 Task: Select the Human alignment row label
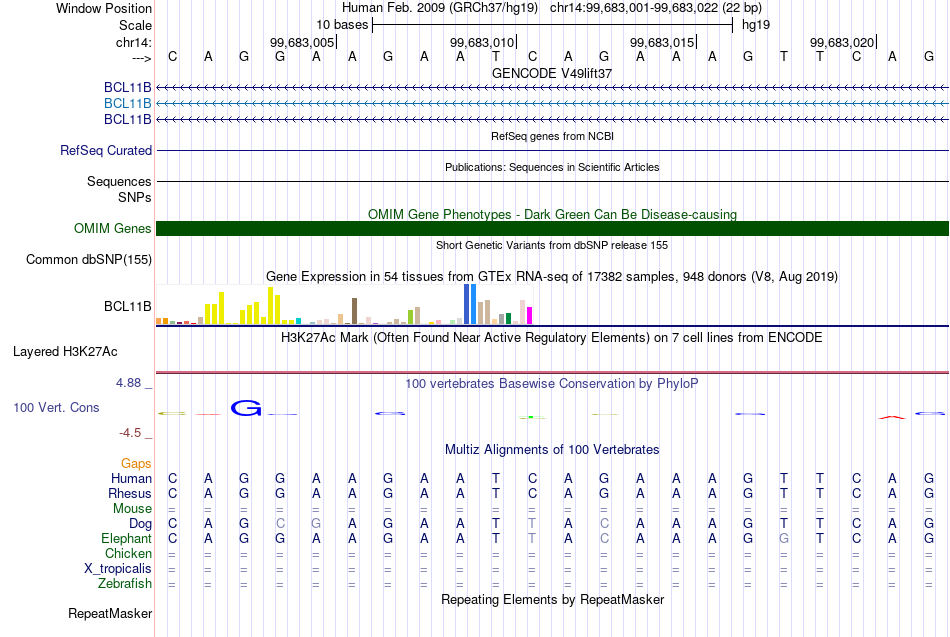click(x=131, y=479)
